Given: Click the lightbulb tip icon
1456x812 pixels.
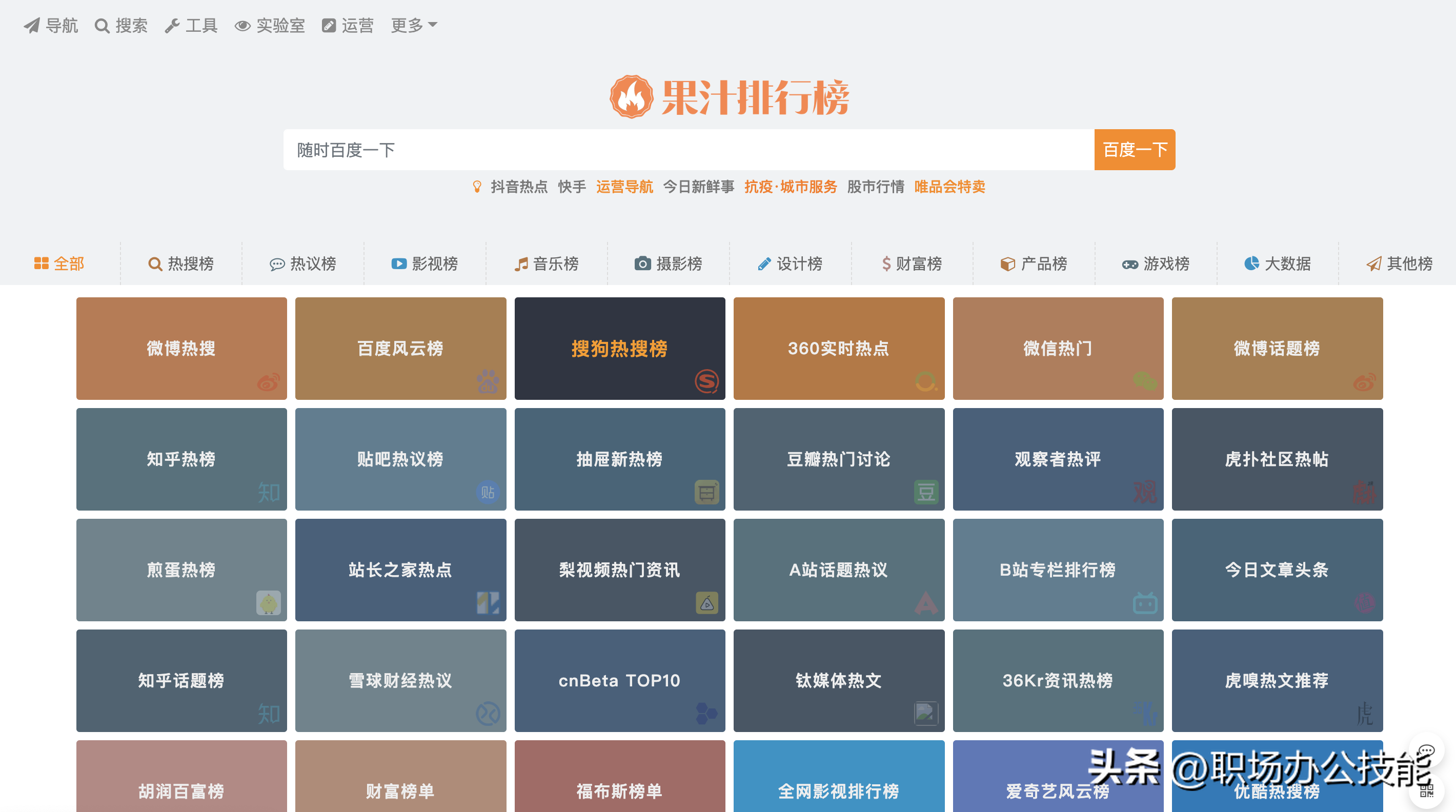Looking at the screenshot, I should click(477, 187).
